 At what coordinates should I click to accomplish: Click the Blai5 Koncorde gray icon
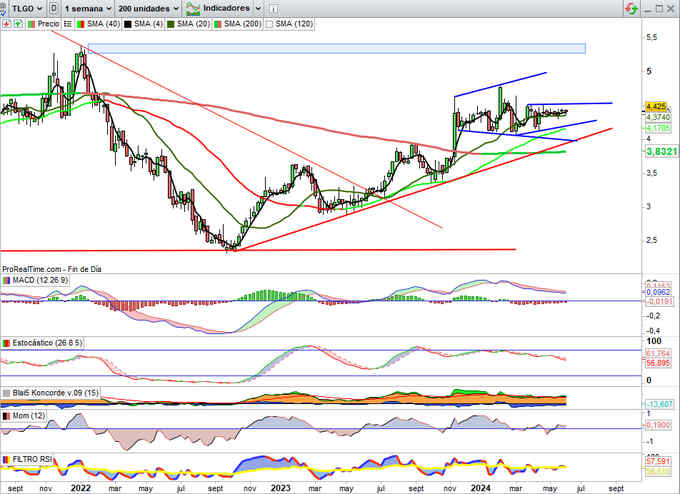(7, 393)
